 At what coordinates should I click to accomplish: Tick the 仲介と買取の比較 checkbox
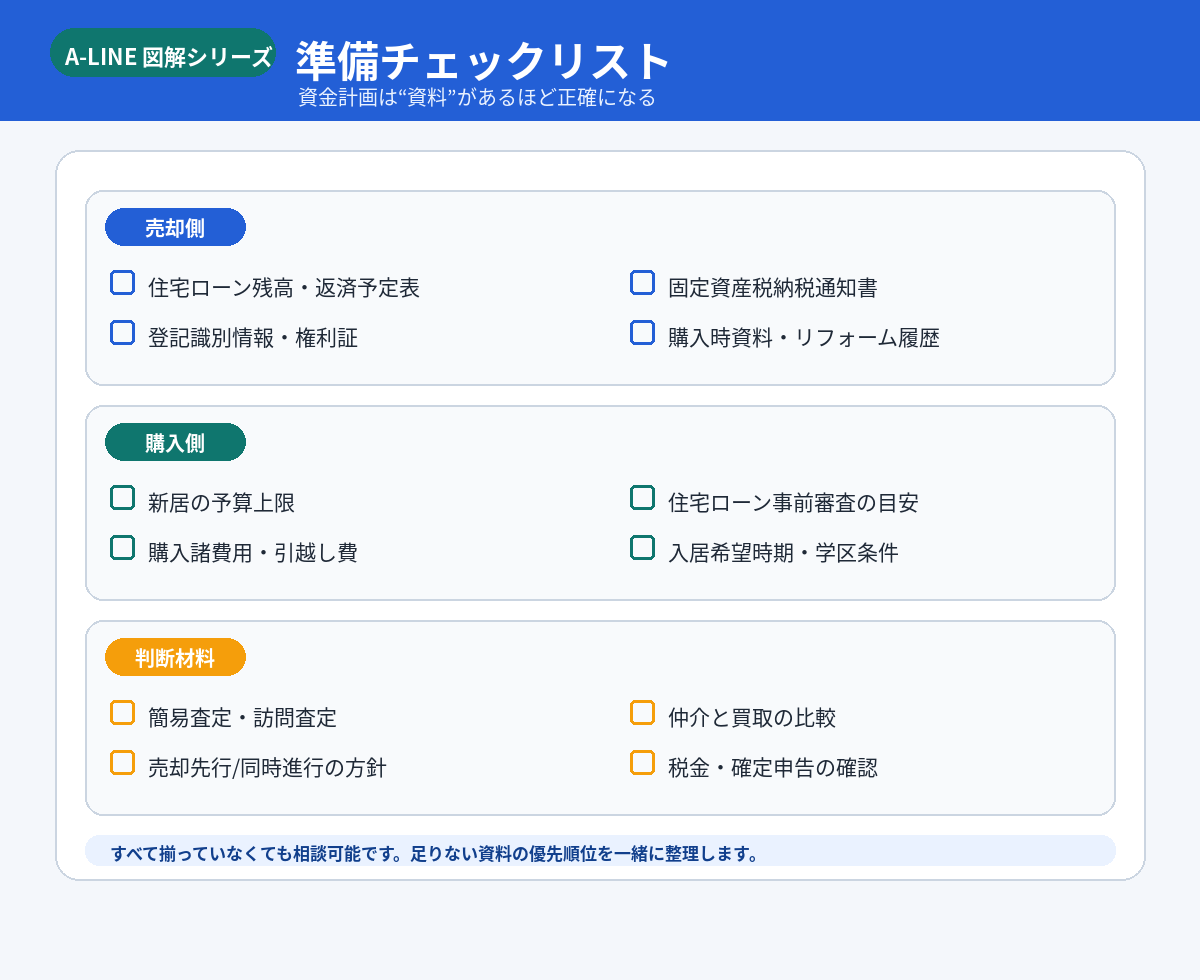click(x=642, y=713)
